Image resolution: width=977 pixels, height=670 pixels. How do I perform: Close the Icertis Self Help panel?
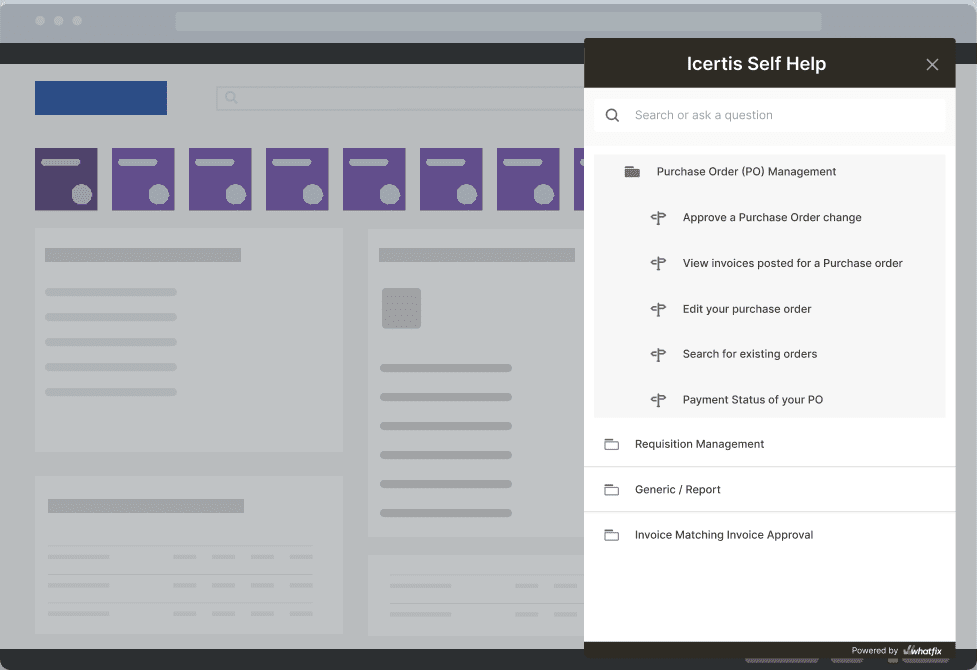932,65
